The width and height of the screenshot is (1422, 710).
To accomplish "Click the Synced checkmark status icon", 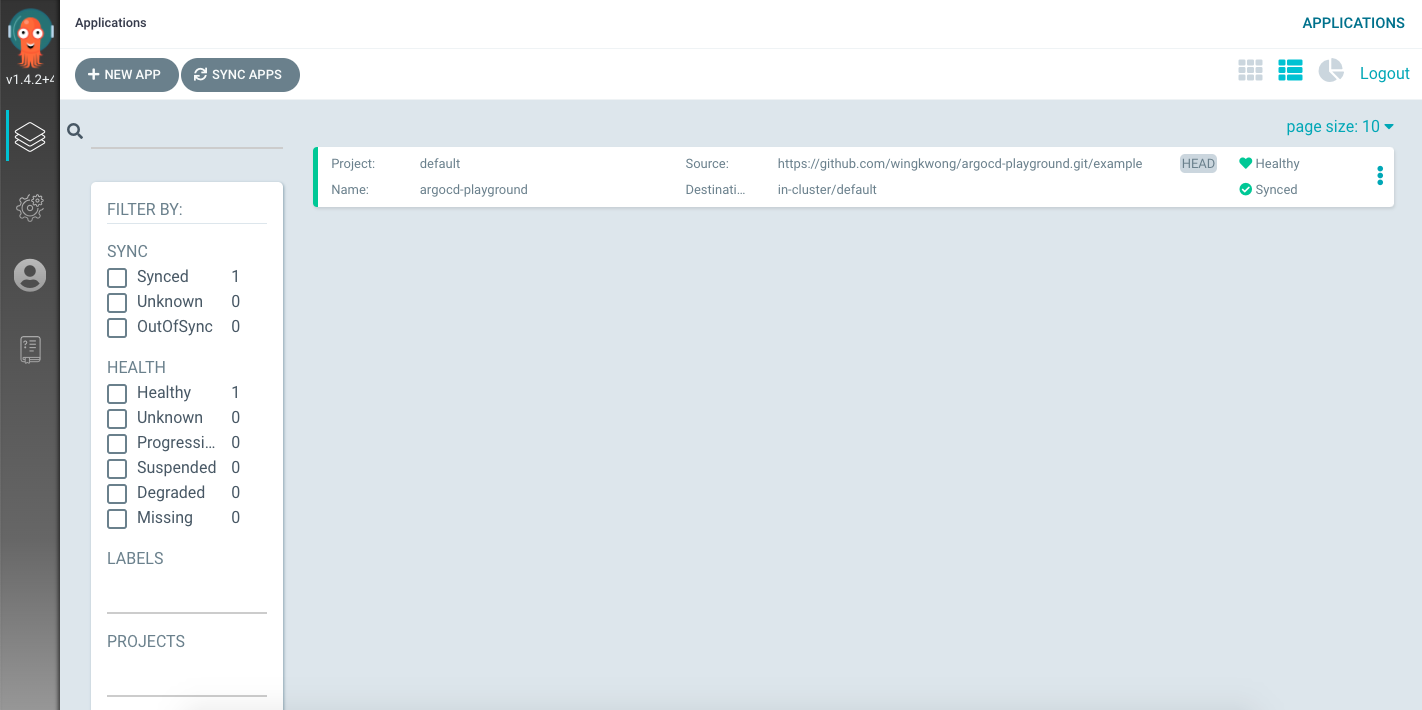I will click(1245, 189).
